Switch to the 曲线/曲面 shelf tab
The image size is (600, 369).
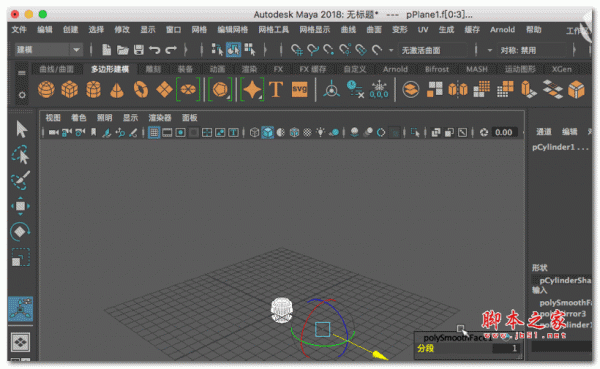(x=56, y=69)
